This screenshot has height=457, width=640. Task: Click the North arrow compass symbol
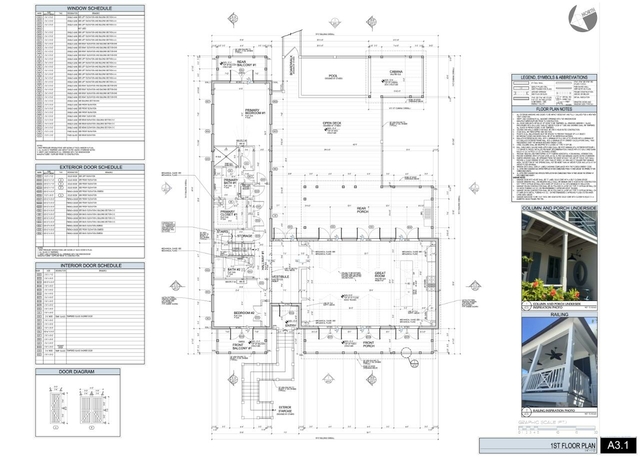click(x=576, y=16)
